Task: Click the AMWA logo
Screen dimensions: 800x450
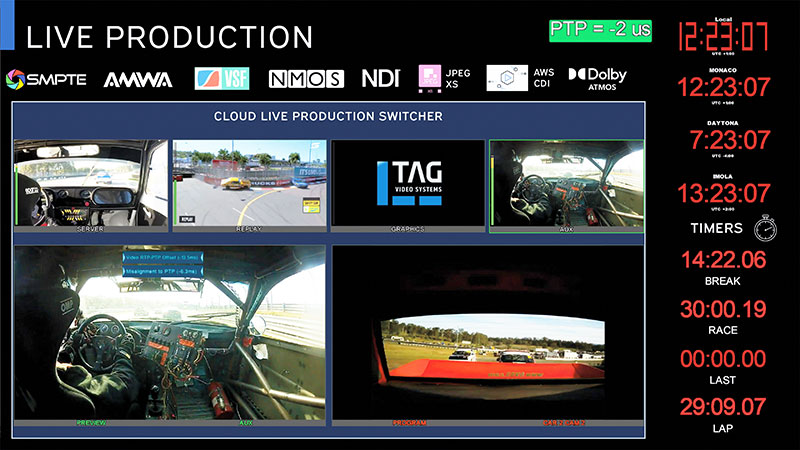Action: tap(138, 80)
